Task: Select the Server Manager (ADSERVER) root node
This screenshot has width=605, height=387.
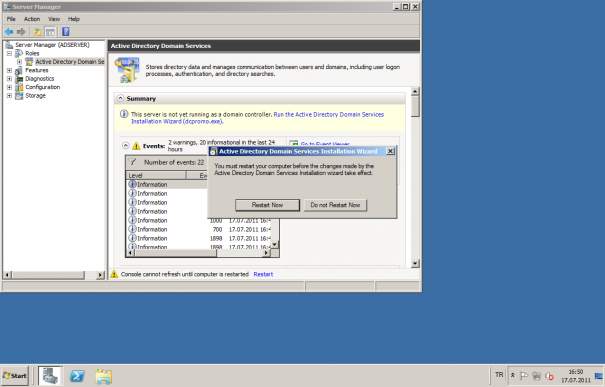Action: (x=52, y=45)
